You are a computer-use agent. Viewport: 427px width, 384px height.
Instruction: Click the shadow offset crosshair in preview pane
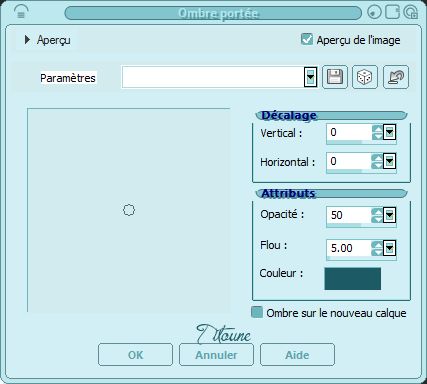129,210
